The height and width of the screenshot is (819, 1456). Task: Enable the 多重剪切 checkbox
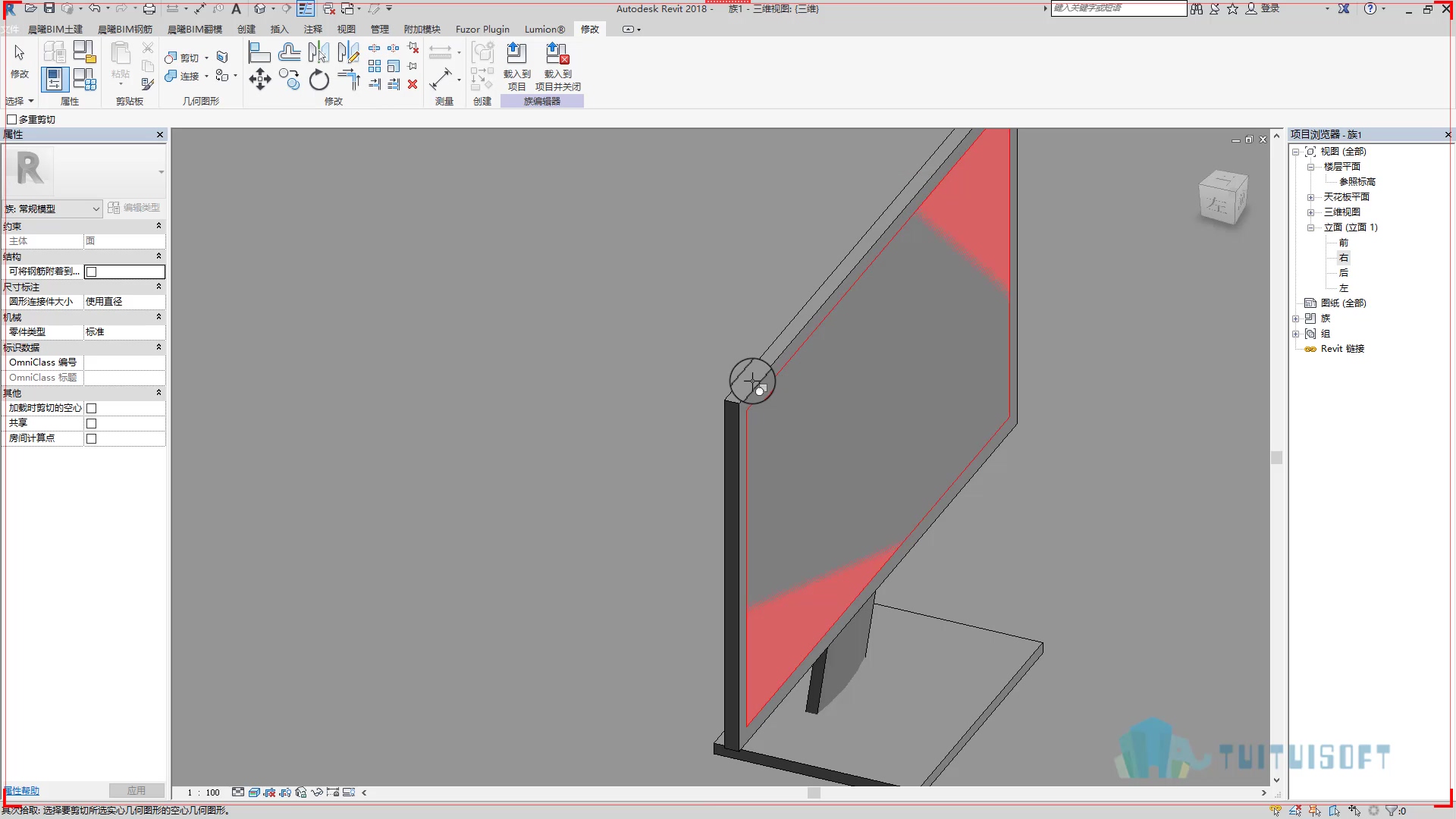(x=12, y=119)
